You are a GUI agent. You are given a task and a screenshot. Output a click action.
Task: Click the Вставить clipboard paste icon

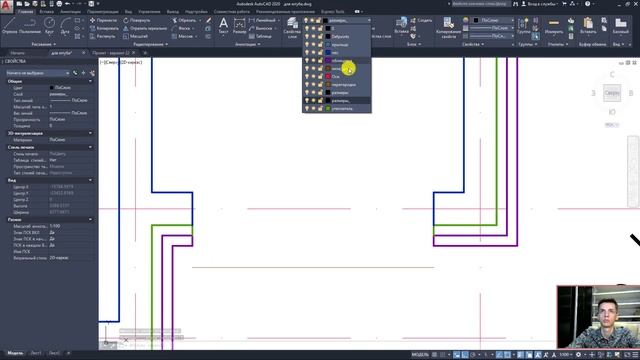click(588, 25)
